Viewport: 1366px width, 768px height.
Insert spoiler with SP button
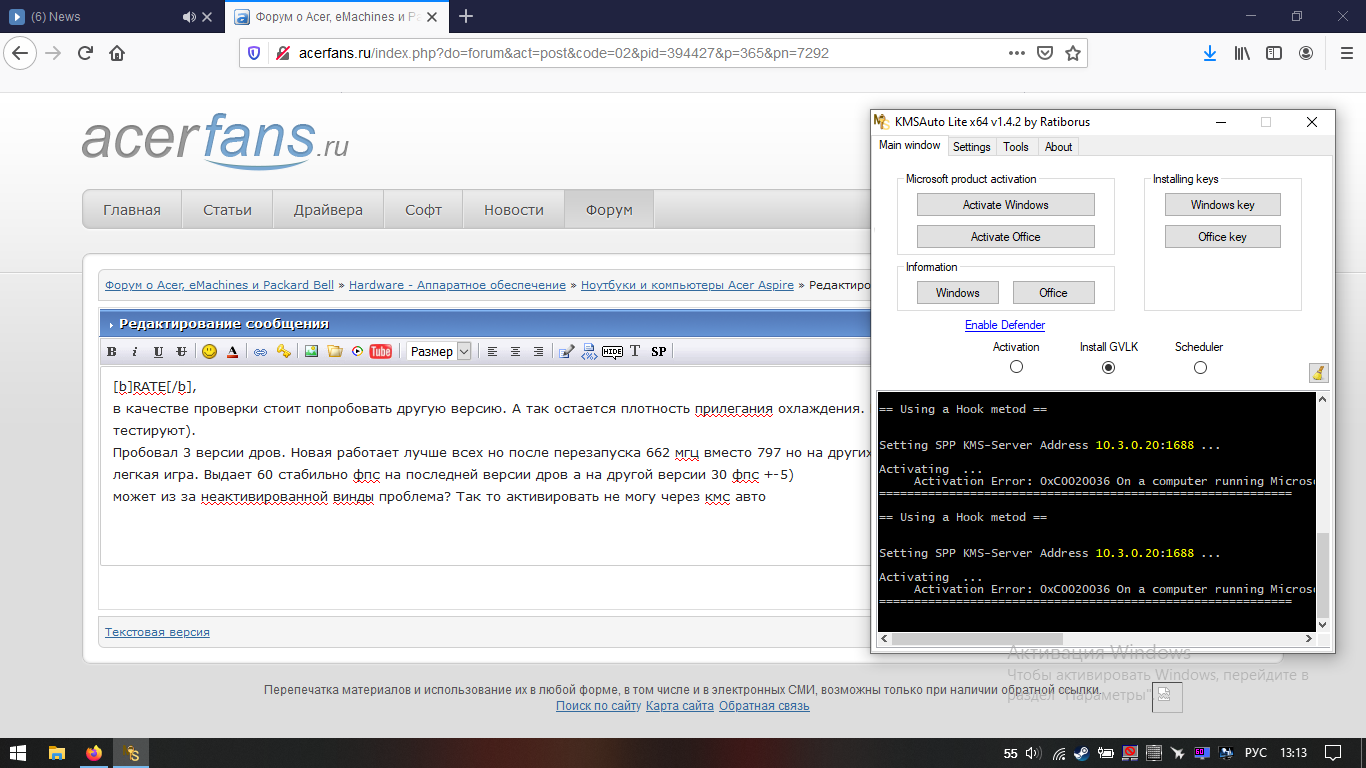(658, 352)
